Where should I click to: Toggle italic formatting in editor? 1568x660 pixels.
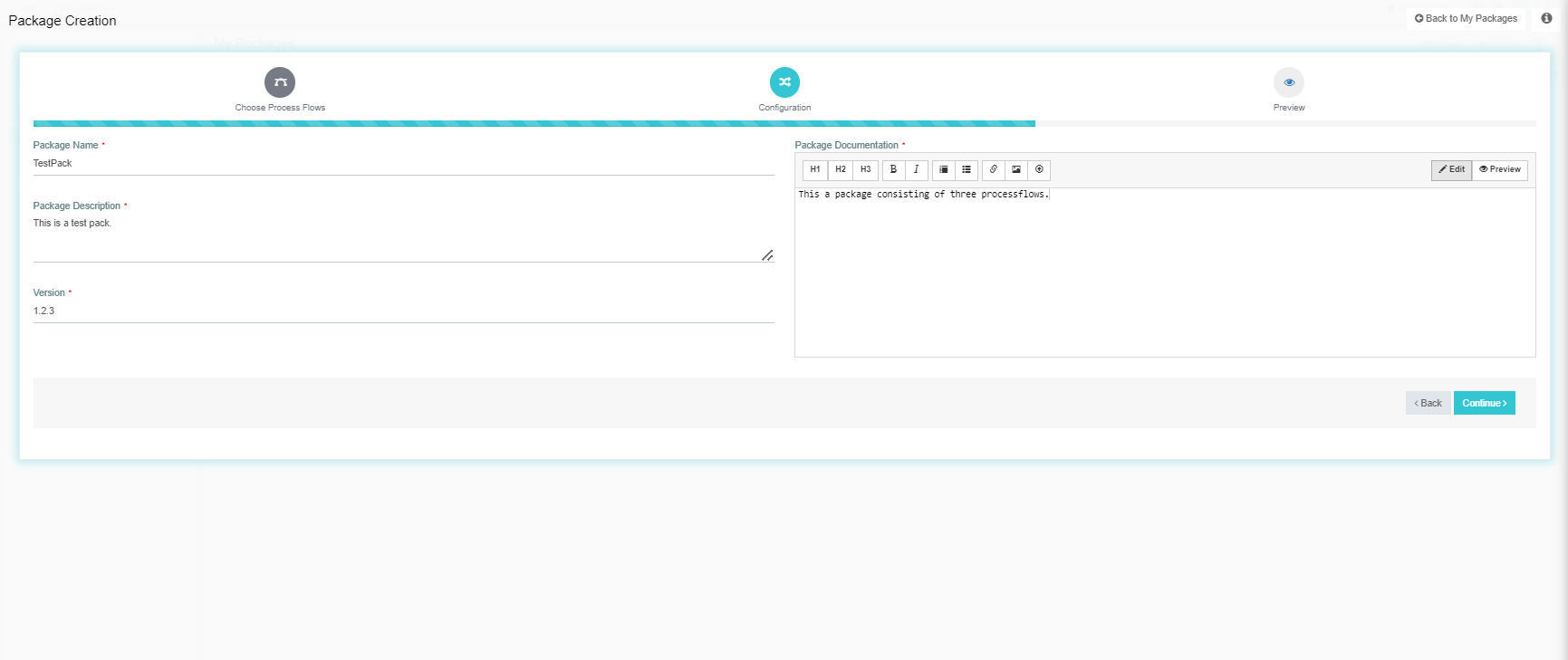[x=916, y=170]
